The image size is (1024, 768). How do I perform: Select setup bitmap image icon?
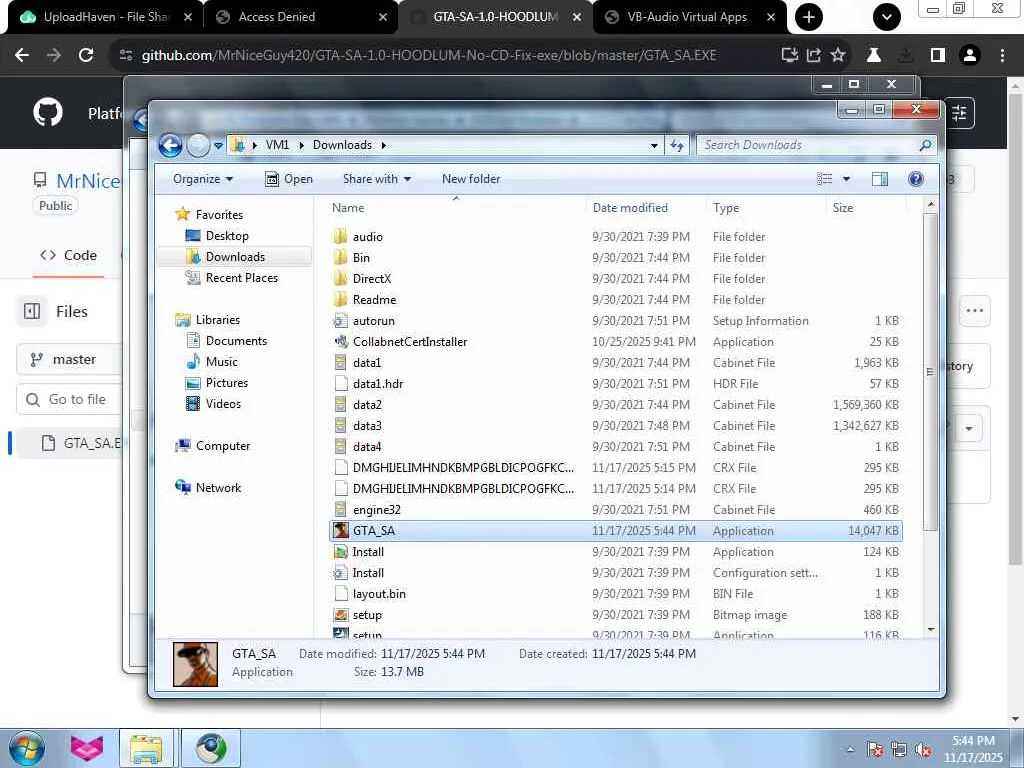[x=340, y=615]
